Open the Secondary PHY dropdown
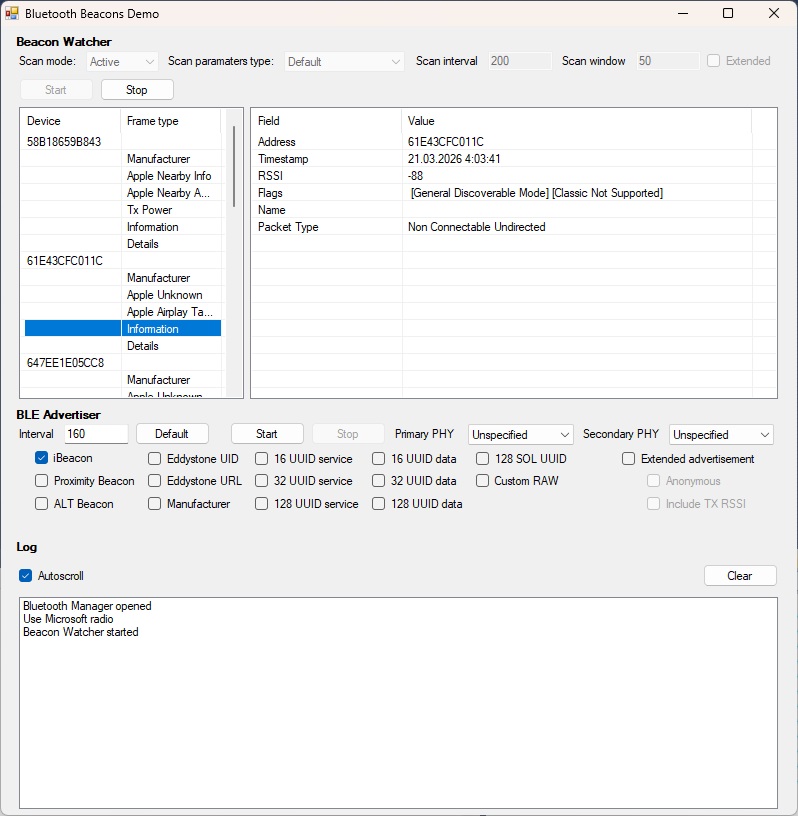798x816 pixels. (721, 435)
